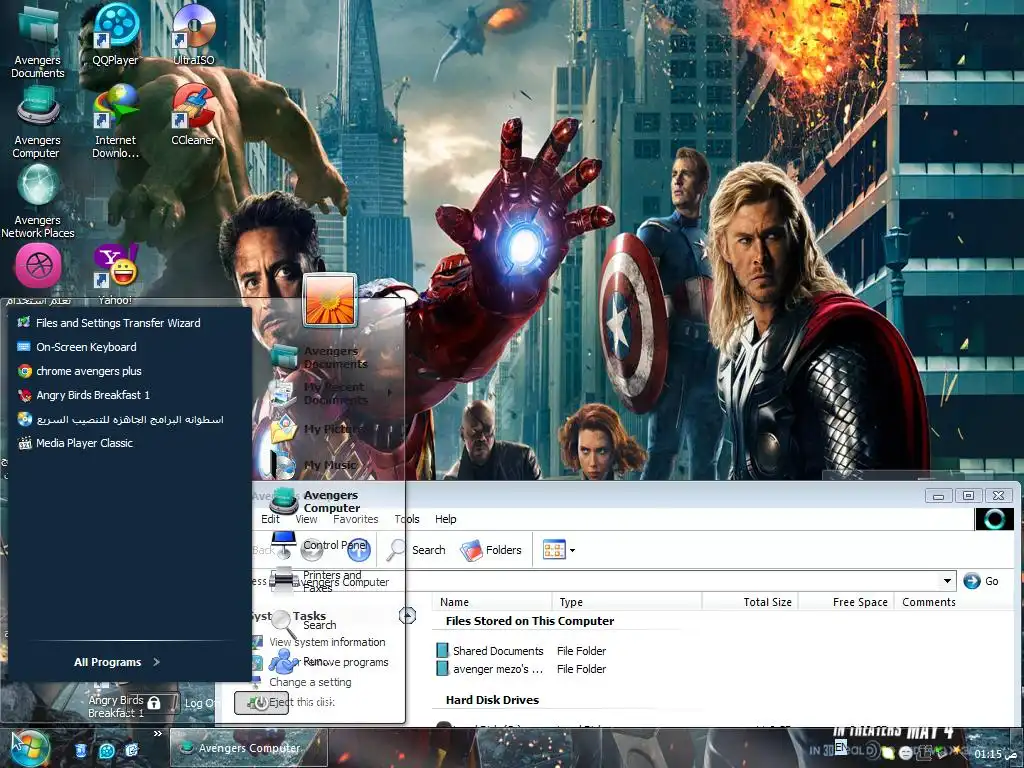
Task: Expand All Programs in the Start menu
Action: pos(117,662)
